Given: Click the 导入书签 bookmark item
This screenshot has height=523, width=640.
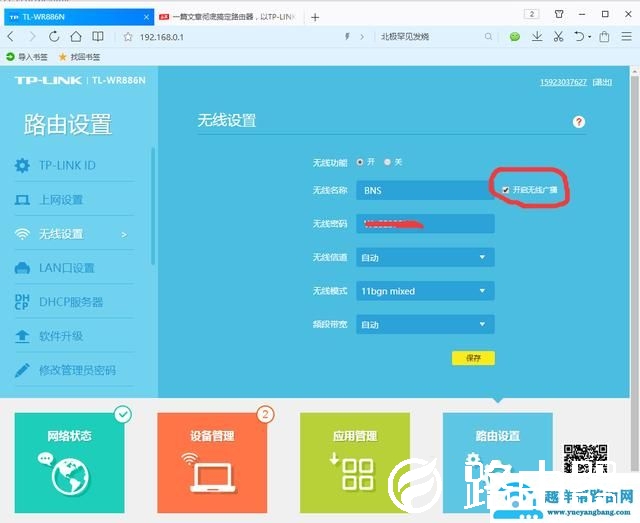Looking at the screenshot, I should [x=27, y=57].
